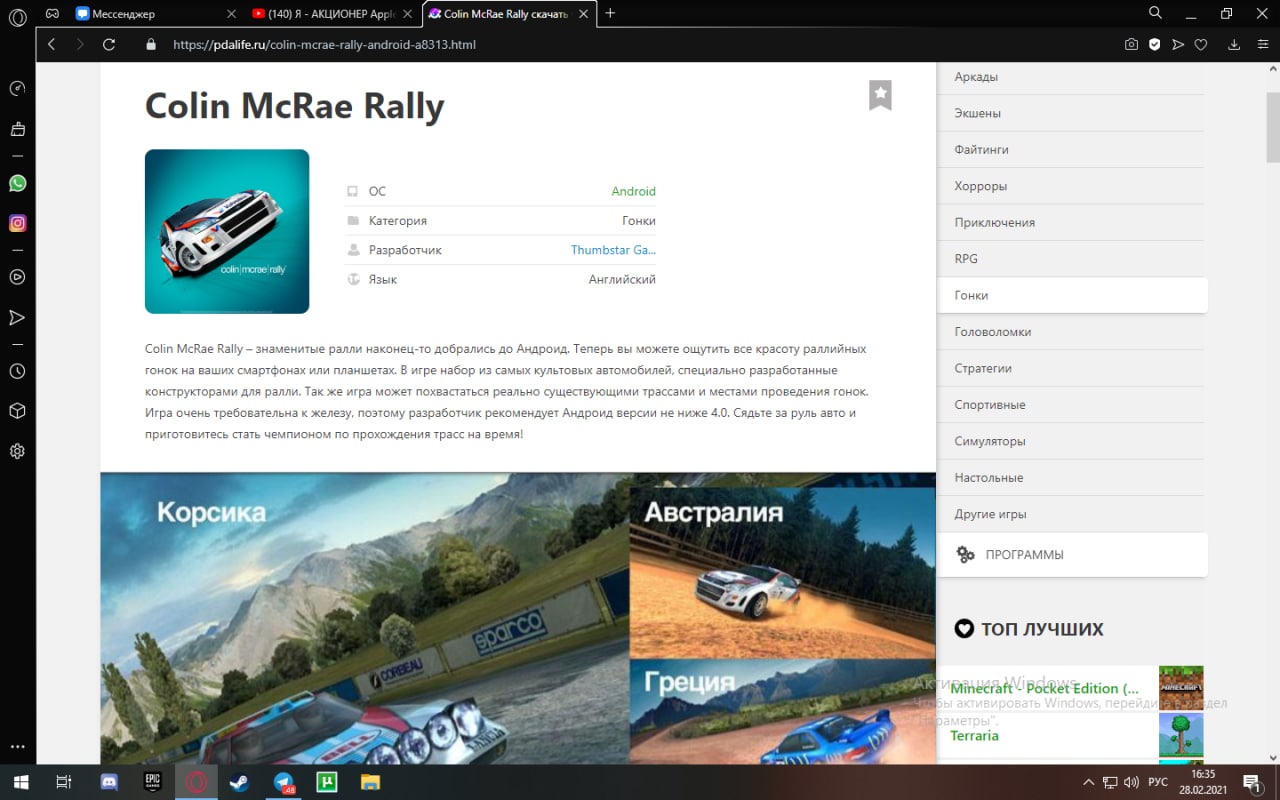Viewport: 1280px width, 800px height.
Task: Expand the ПРОГРАММЫ section
Action: [1072, 554]
